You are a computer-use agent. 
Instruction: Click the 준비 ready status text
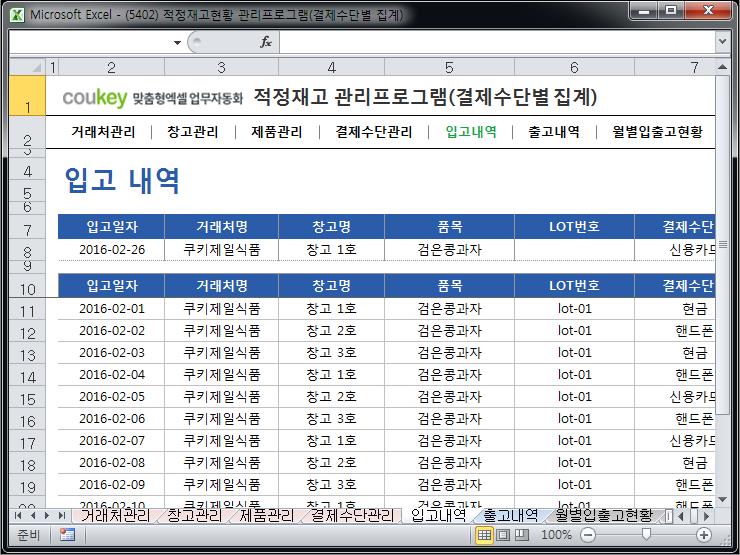coord(28,535)
